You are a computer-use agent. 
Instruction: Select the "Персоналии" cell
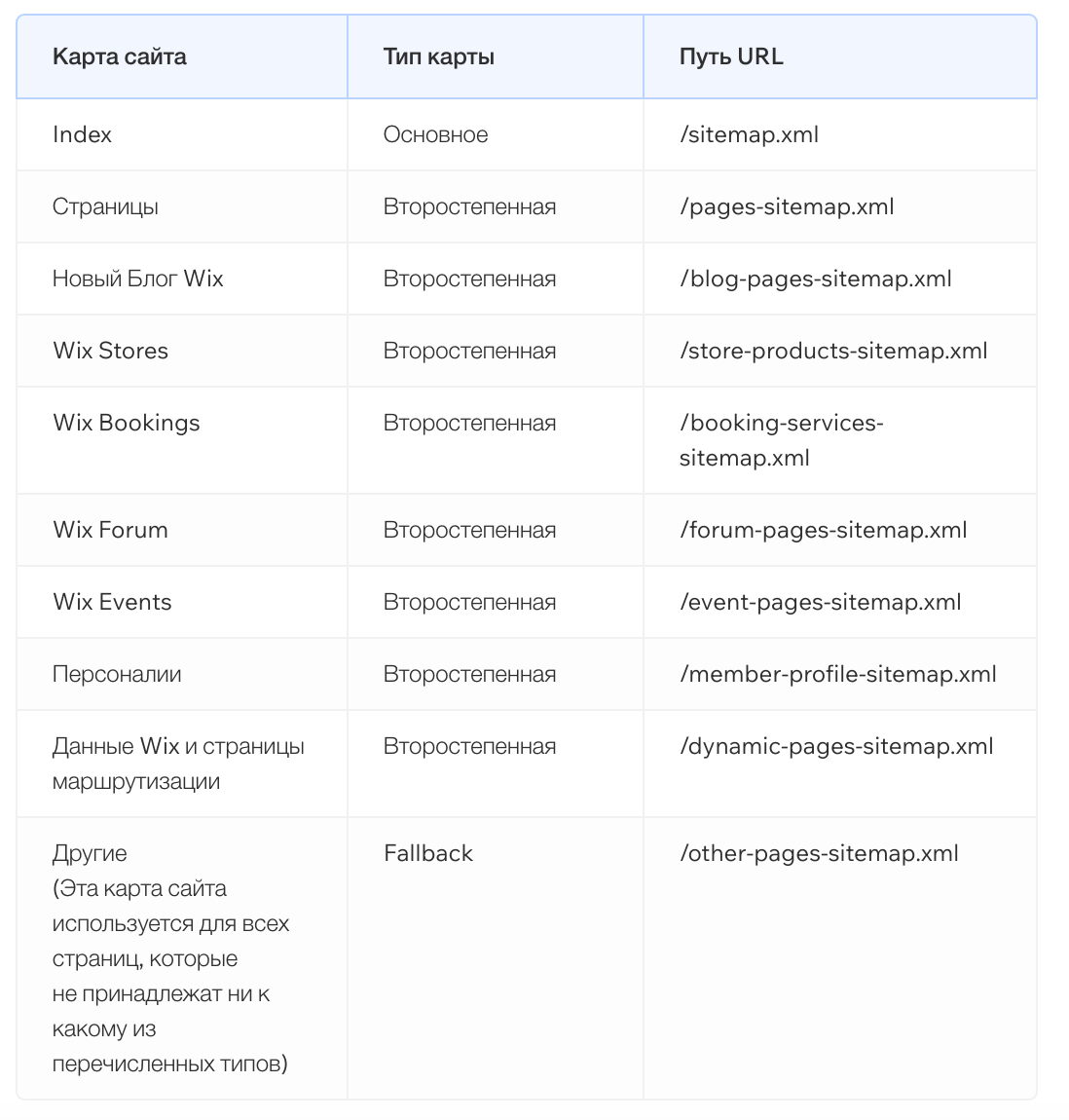pos(117,674)
